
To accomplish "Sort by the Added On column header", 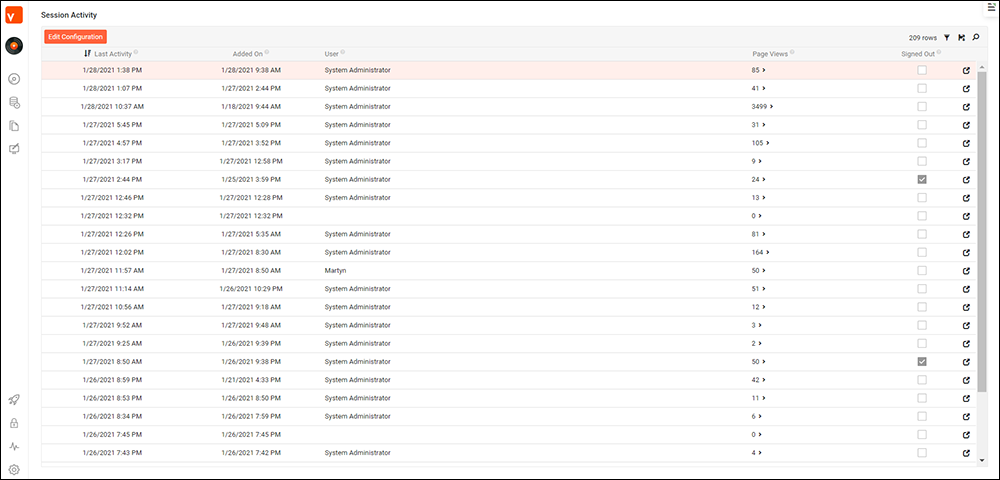I will [250, 53].
